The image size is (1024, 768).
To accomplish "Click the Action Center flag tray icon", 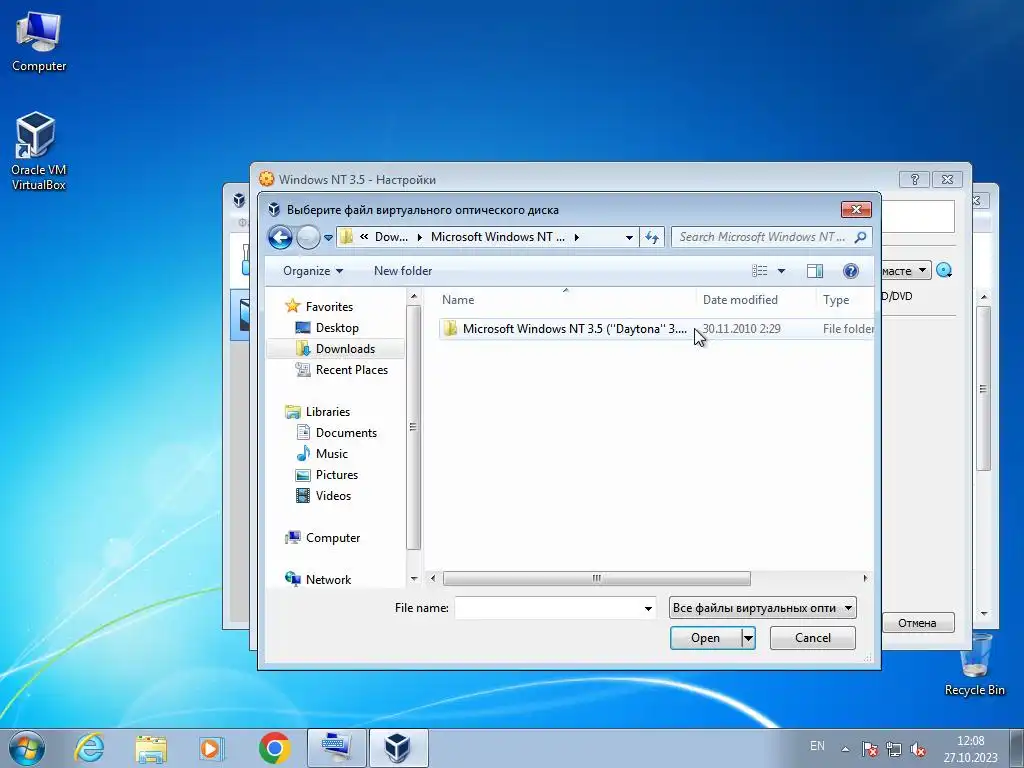I will [x=869, y=749].
